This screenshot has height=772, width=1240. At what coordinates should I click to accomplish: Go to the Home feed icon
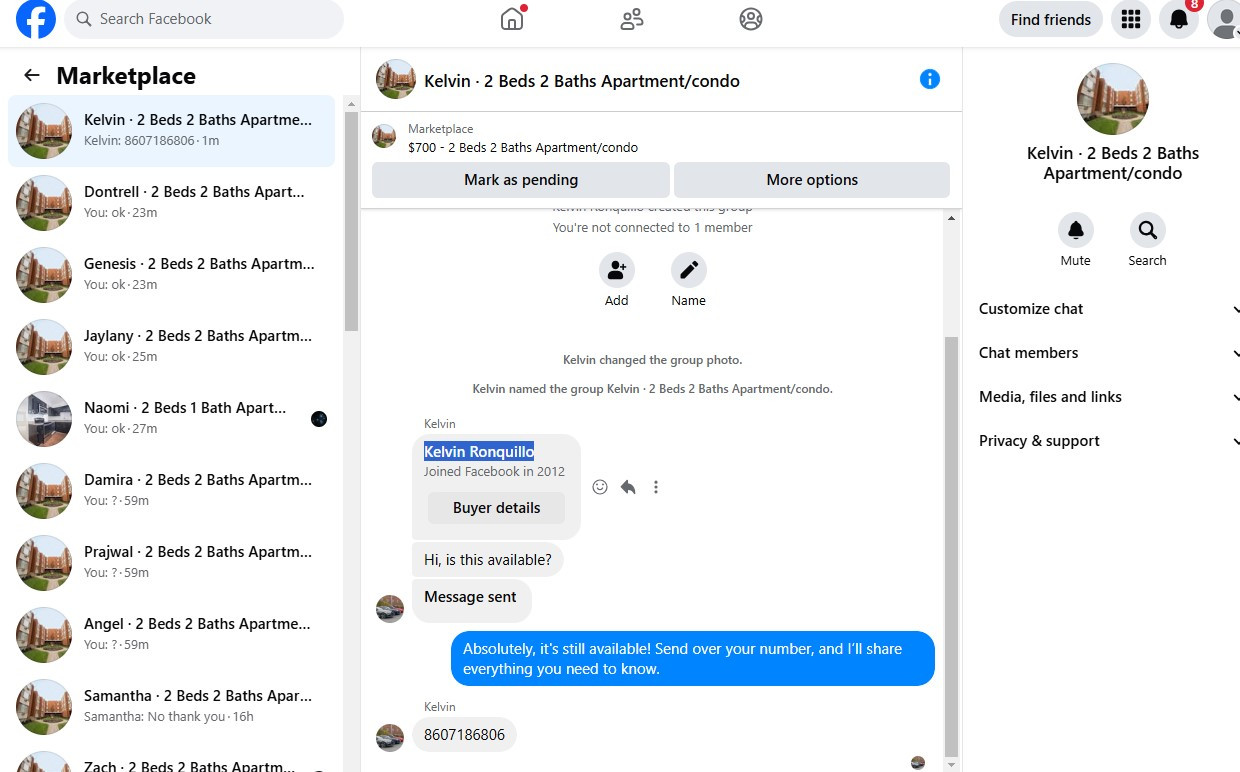coord(512,19)
